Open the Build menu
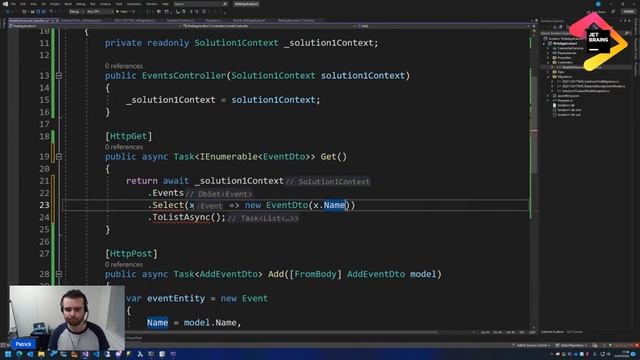640x360 pixels. coord(68,4)
